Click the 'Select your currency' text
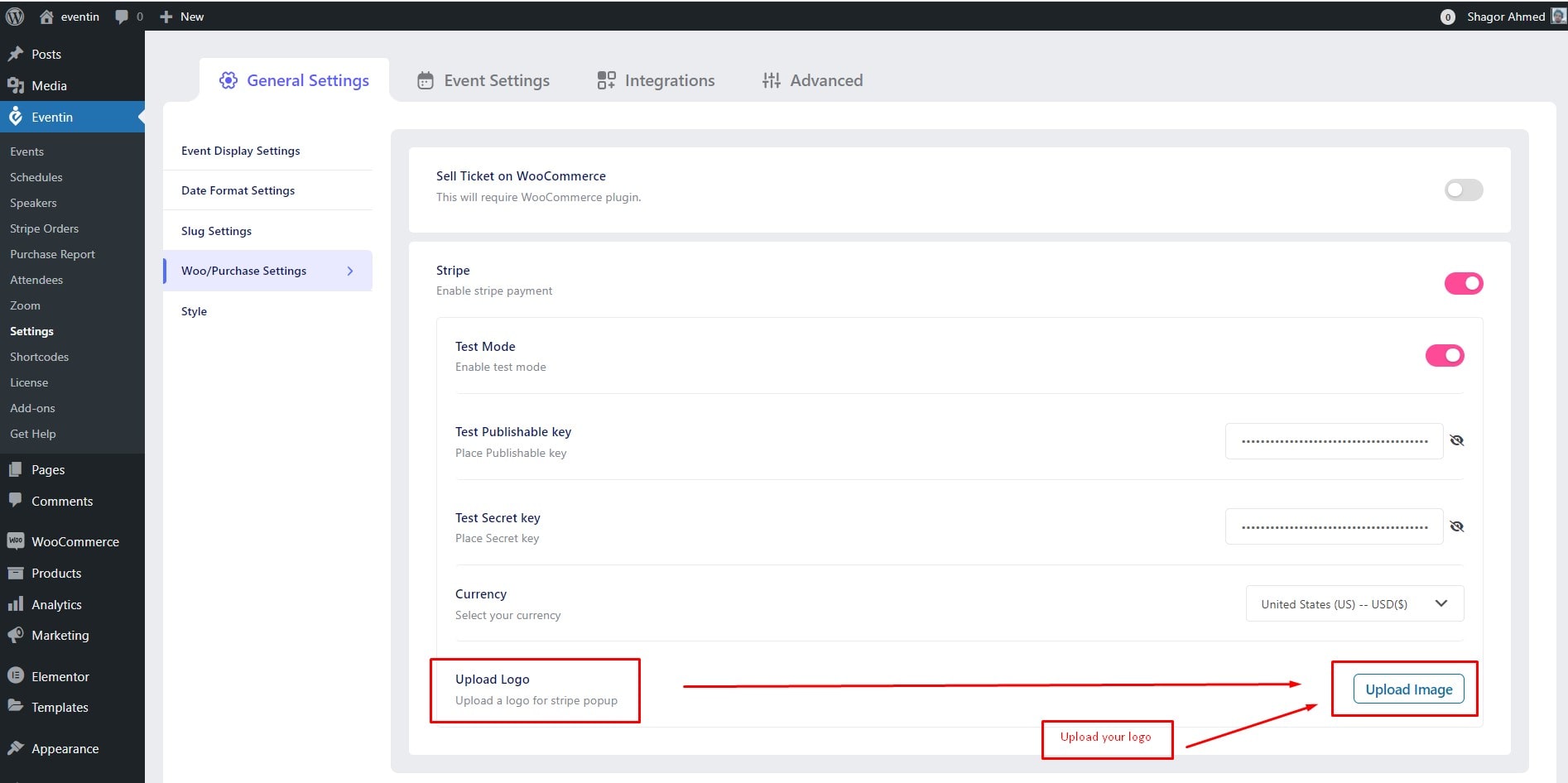The height and width of the screenshot is (783, 1568). 508,615
